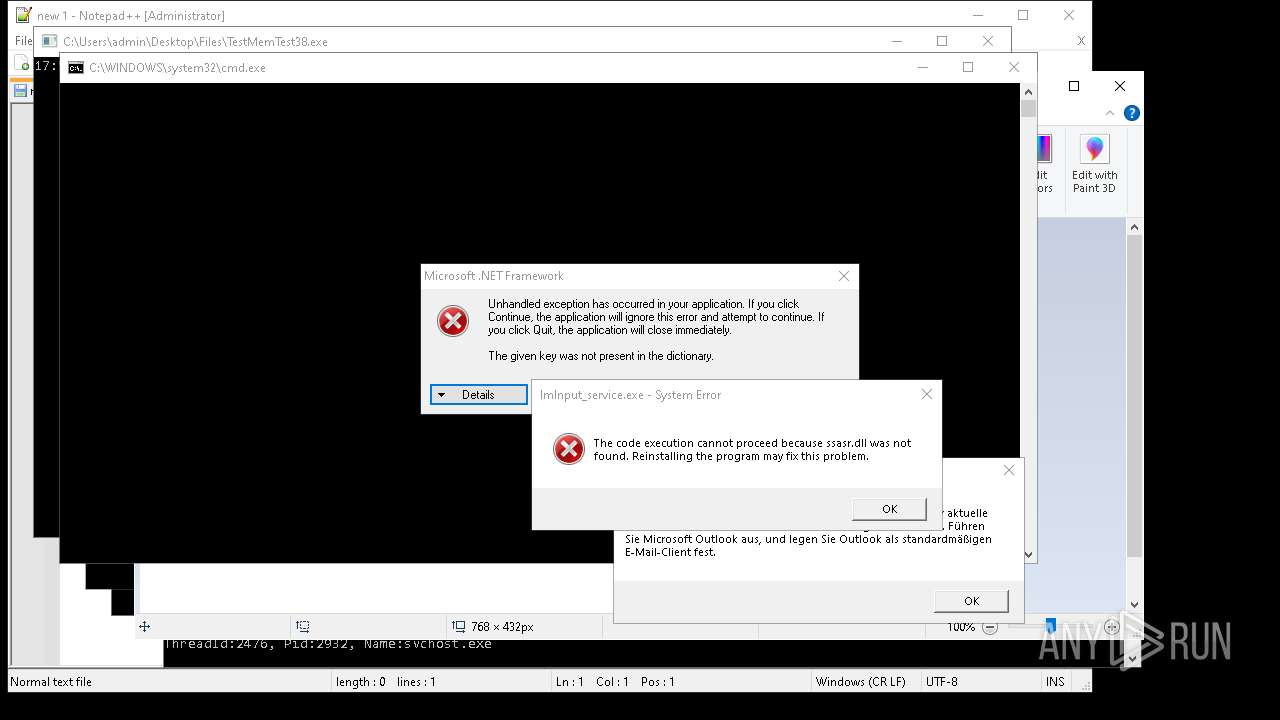Image resolution: width=1280 pixels, height=720 pixels.
Task: Close the Microsoft .NET Framework error dialog
Action: click(844, 276)
